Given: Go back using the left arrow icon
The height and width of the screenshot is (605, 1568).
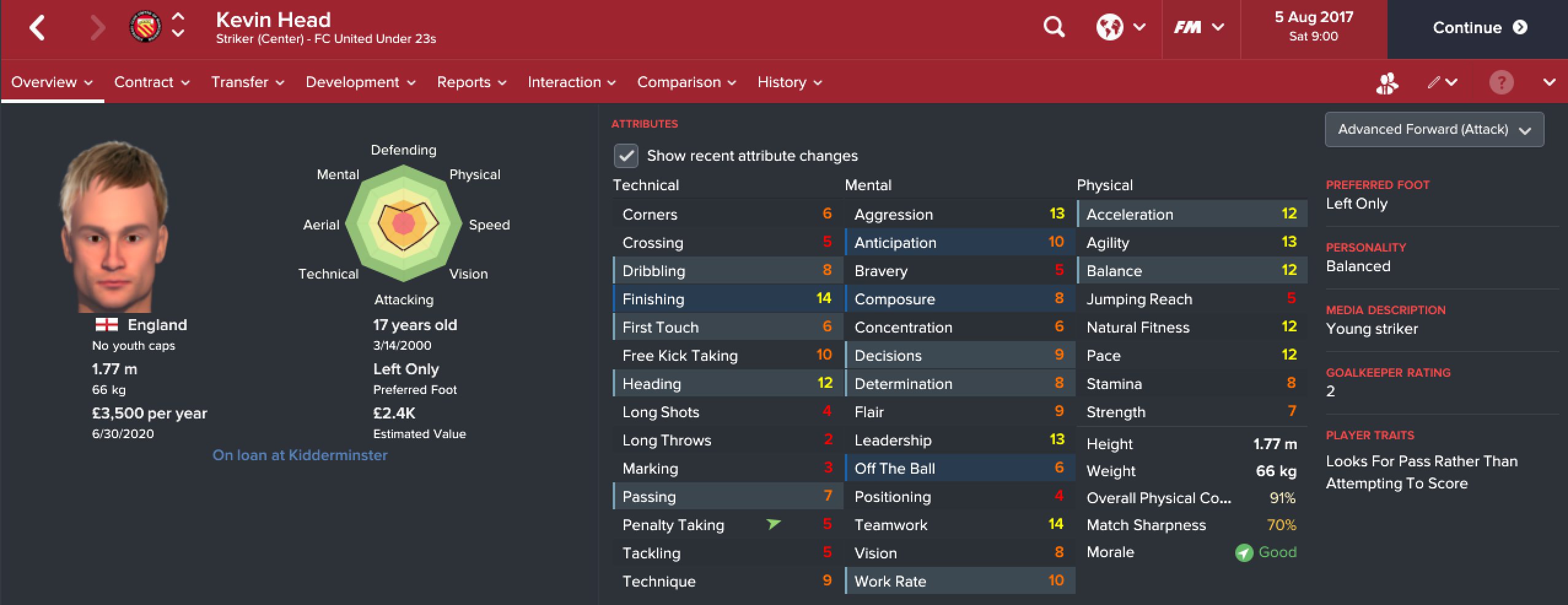Looking at the screenshot, I should (37, 28).
